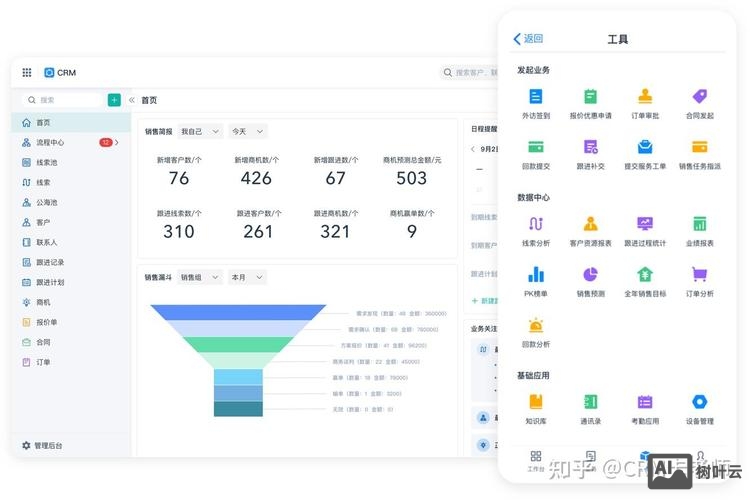Click the green plus add button
750x500 pixels.
(x=114, y=100)
